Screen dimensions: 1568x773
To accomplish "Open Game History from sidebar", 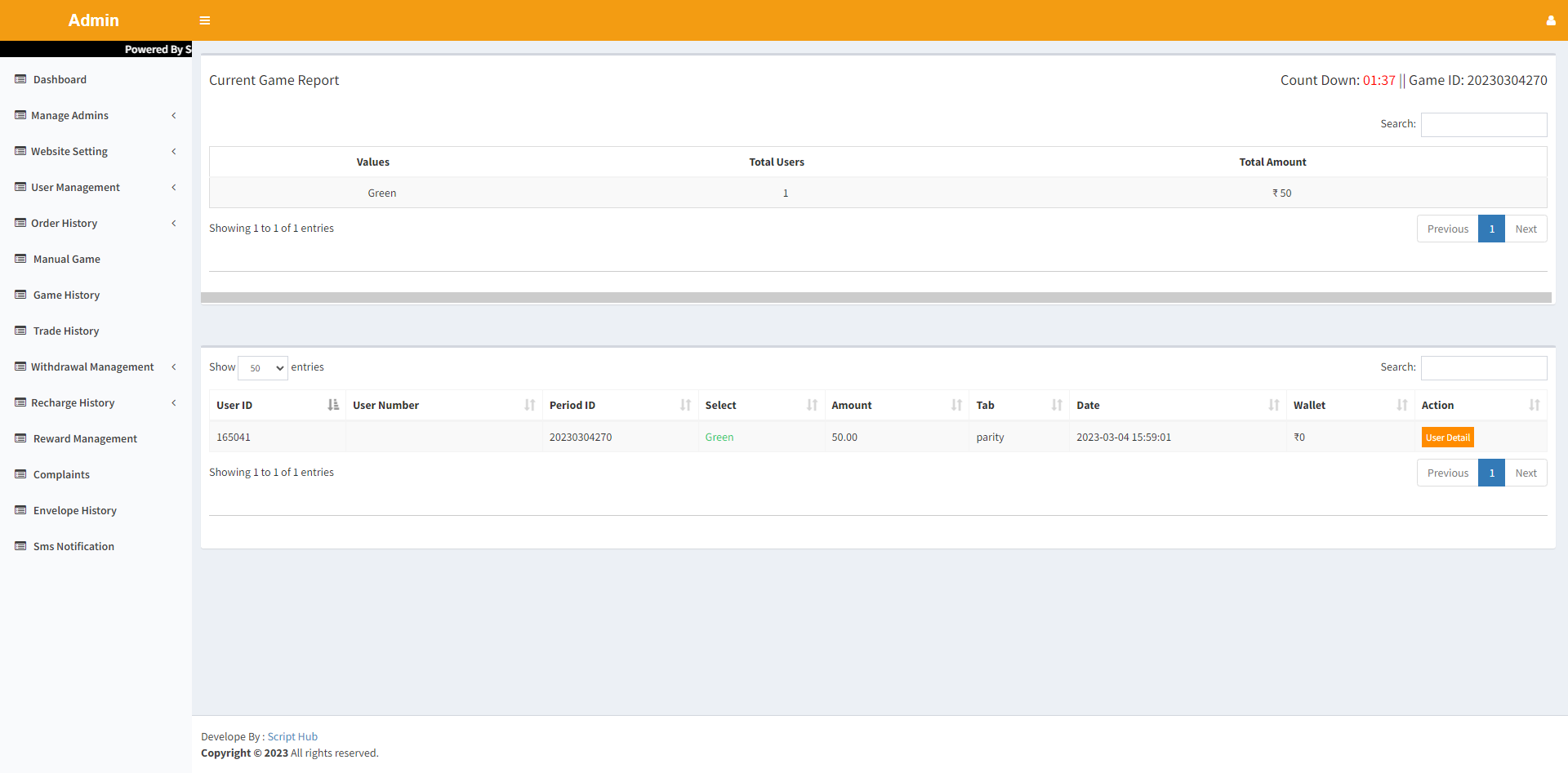I will click(x=66, y=295).
